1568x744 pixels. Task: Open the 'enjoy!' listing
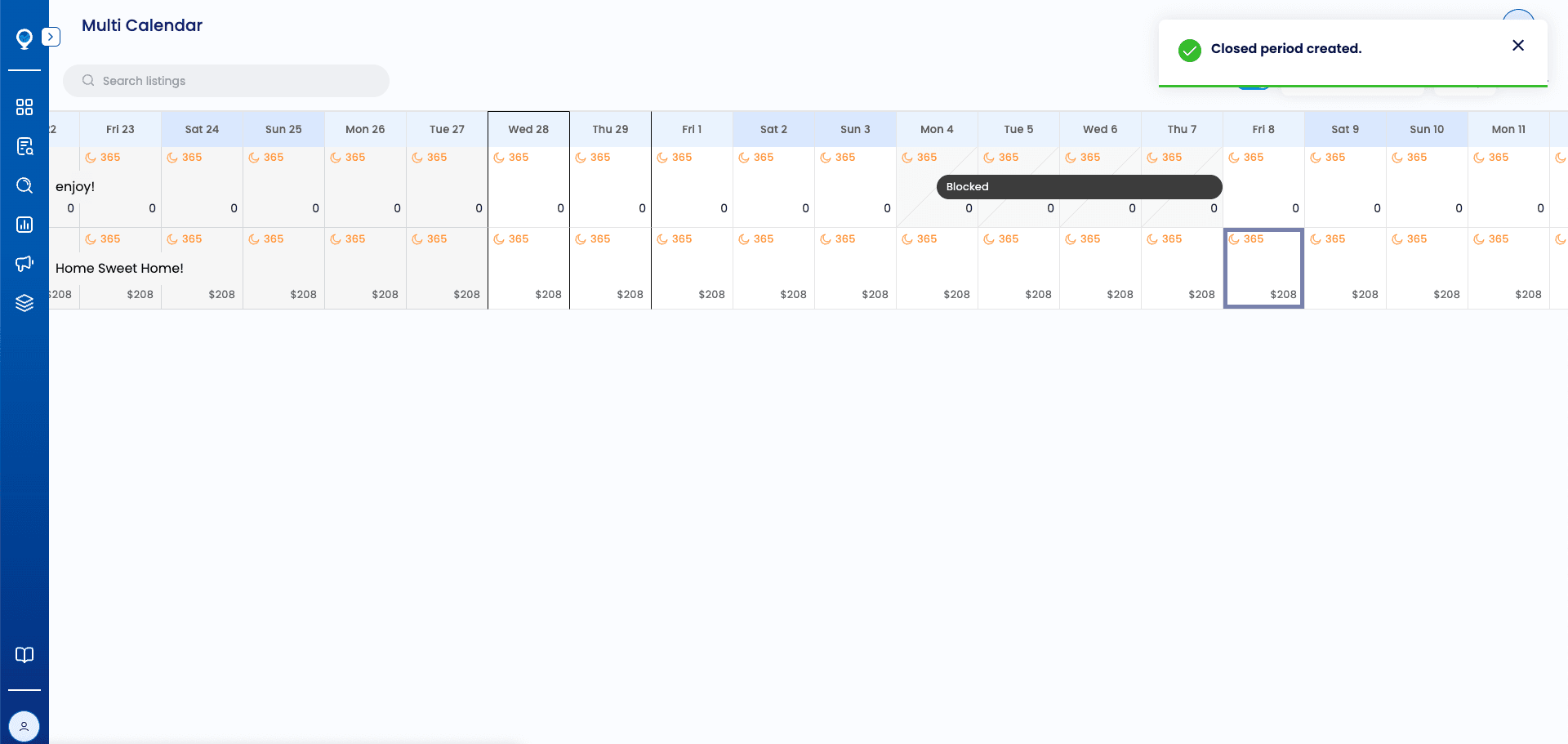click(x=75, y=186)
